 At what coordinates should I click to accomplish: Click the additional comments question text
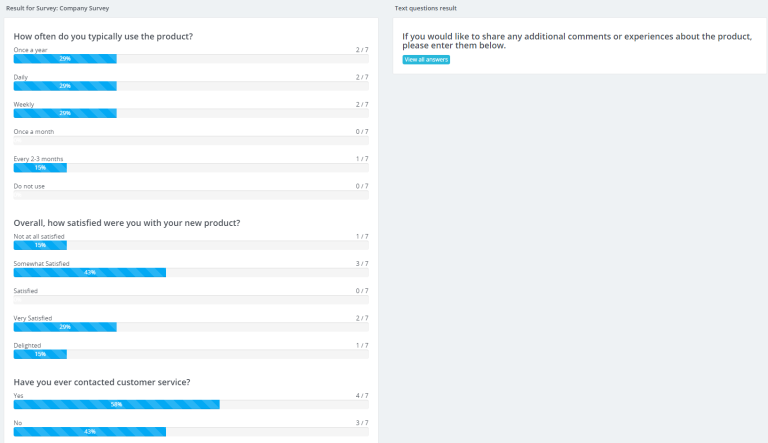click(x=577, y=40)
